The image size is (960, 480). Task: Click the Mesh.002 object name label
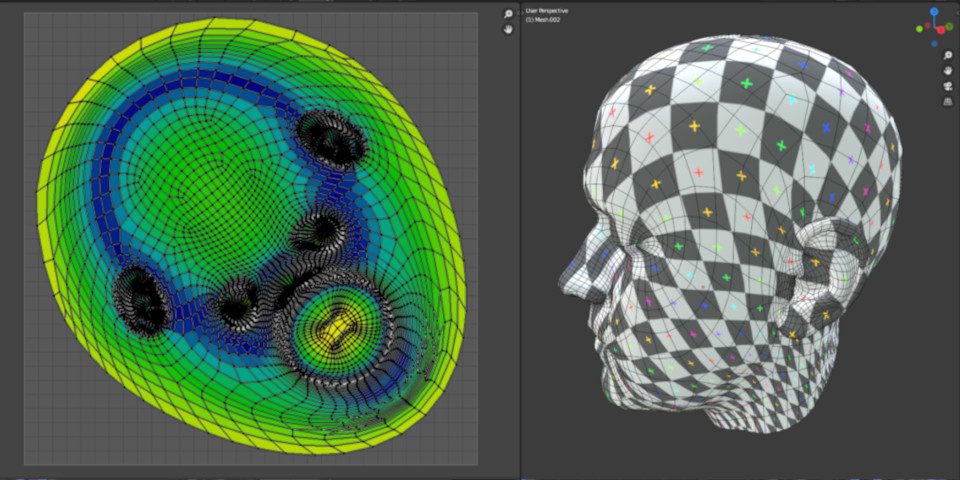click(x=547, y=19)
